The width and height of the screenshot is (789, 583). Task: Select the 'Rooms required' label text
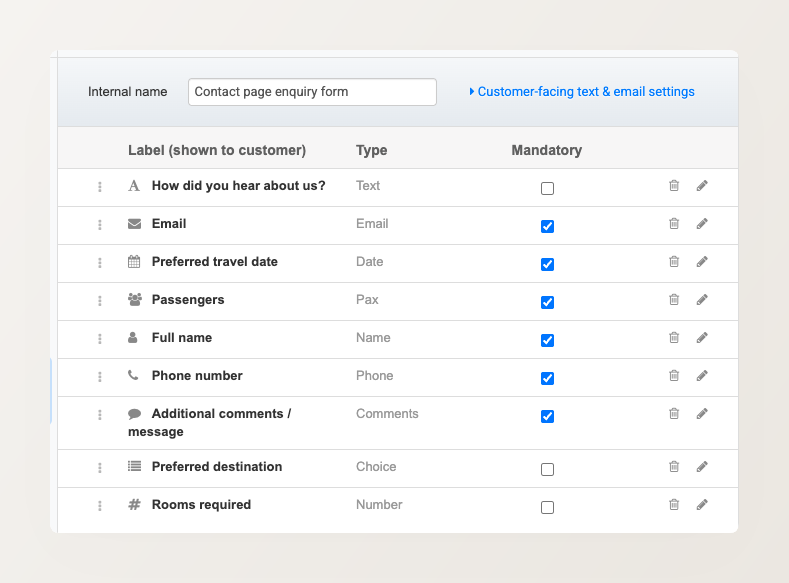tap(201, 505)
